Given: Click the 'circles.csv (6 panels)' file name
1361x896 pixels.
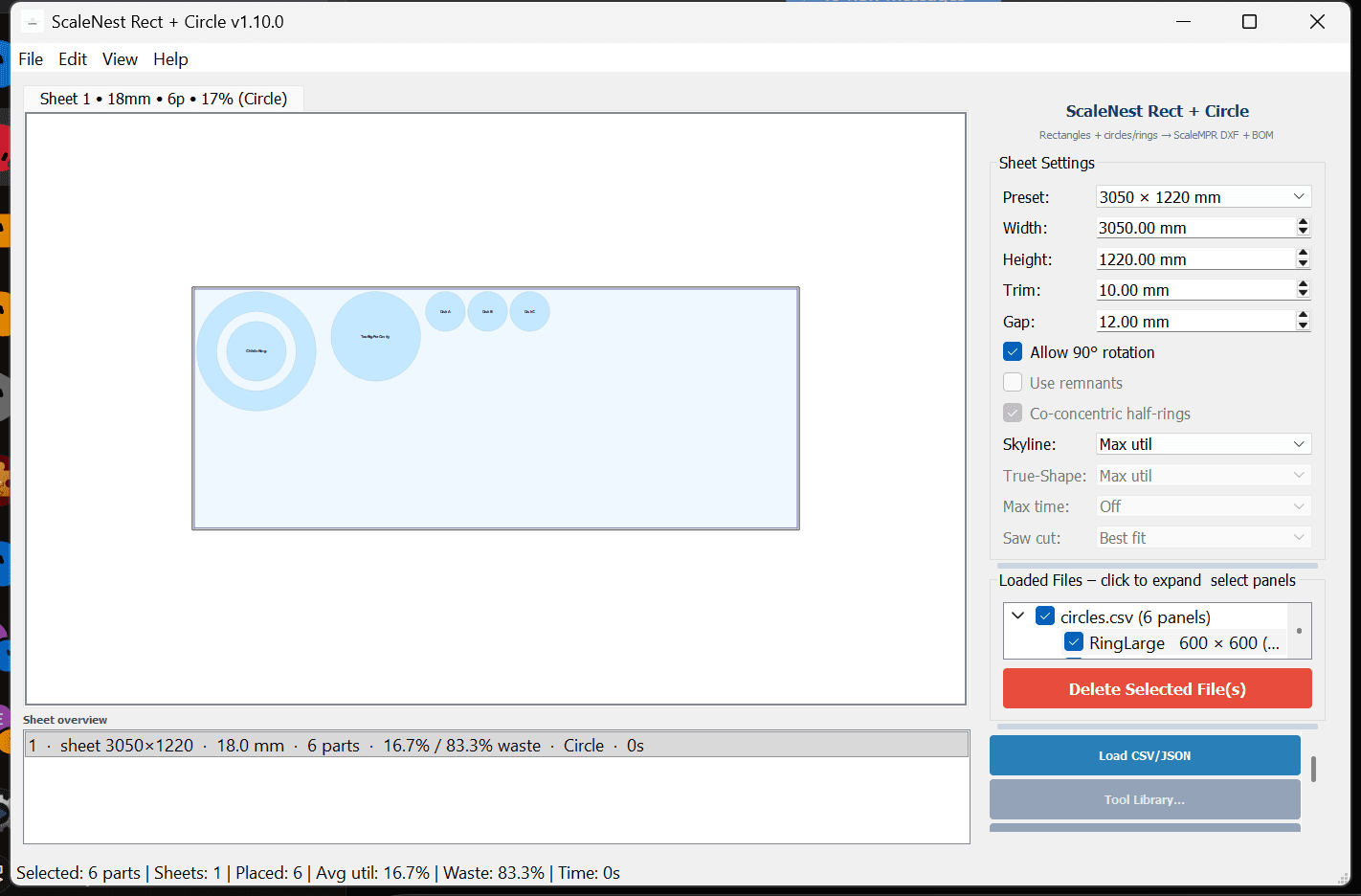Looking at the screenshot, I should [1135, 617].
